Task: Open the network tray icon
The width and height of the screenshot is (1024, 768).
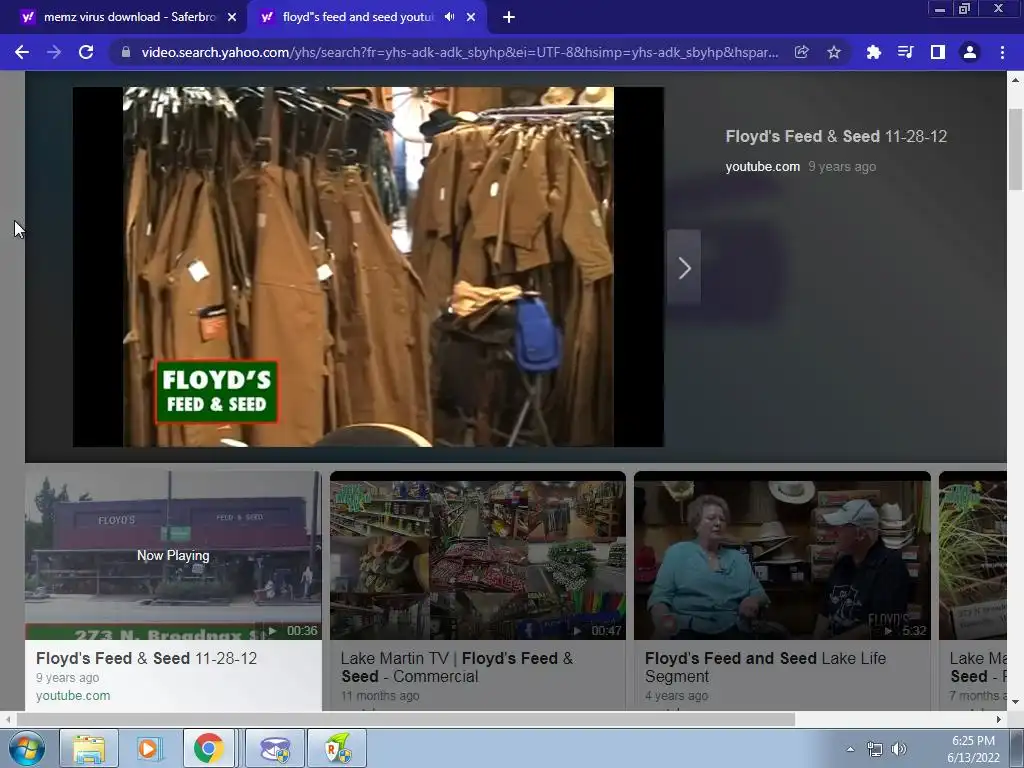Action: (875, 749)
